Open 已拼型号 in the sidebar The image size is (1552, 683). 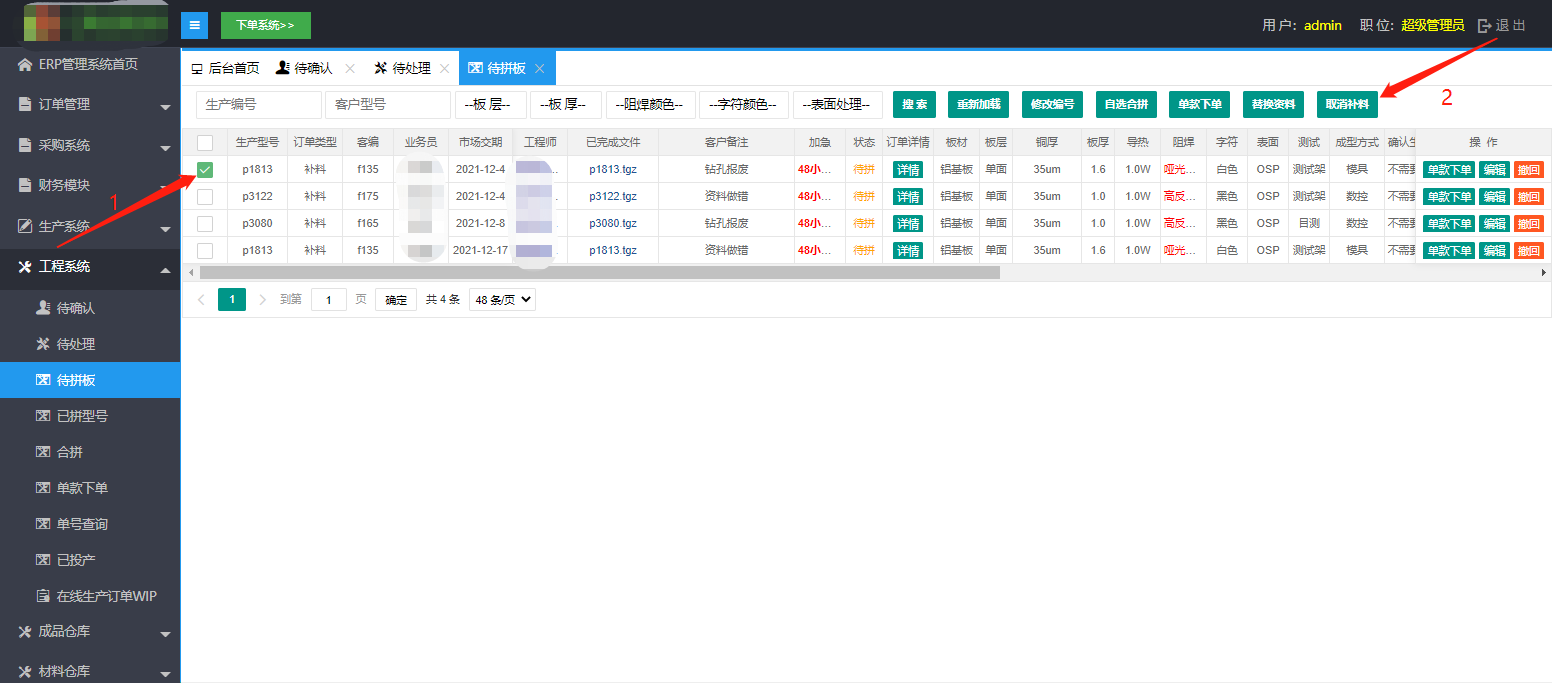[x=82, y=416]
